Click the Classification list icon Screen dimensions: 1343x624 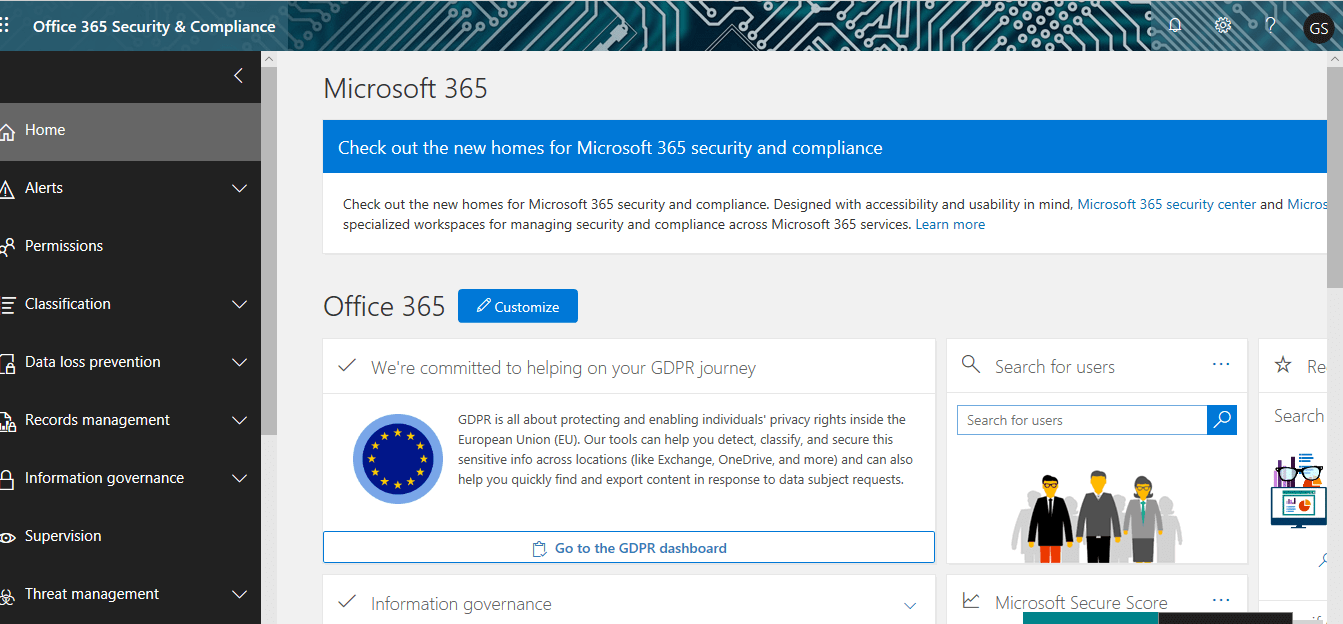click(7, 305)
